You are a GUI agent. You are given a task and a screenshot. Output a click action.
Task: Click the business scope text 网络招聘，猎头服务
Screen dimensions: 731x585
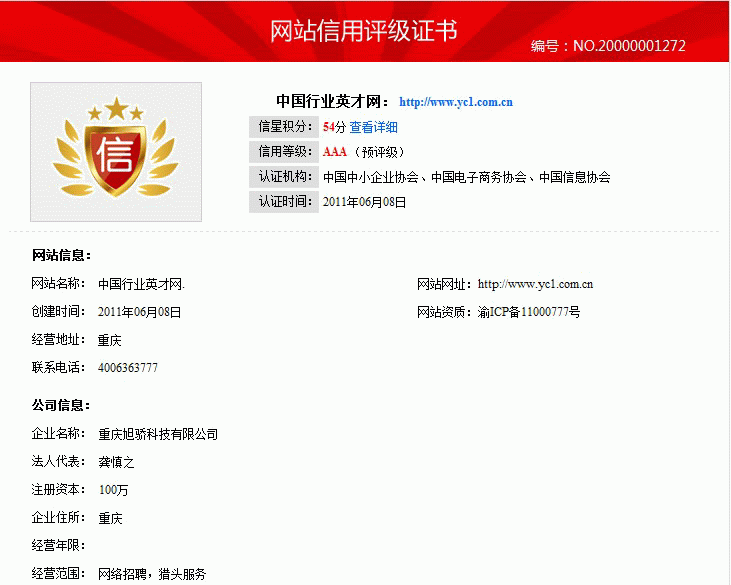pyautogui.click(x=152, y=574)
